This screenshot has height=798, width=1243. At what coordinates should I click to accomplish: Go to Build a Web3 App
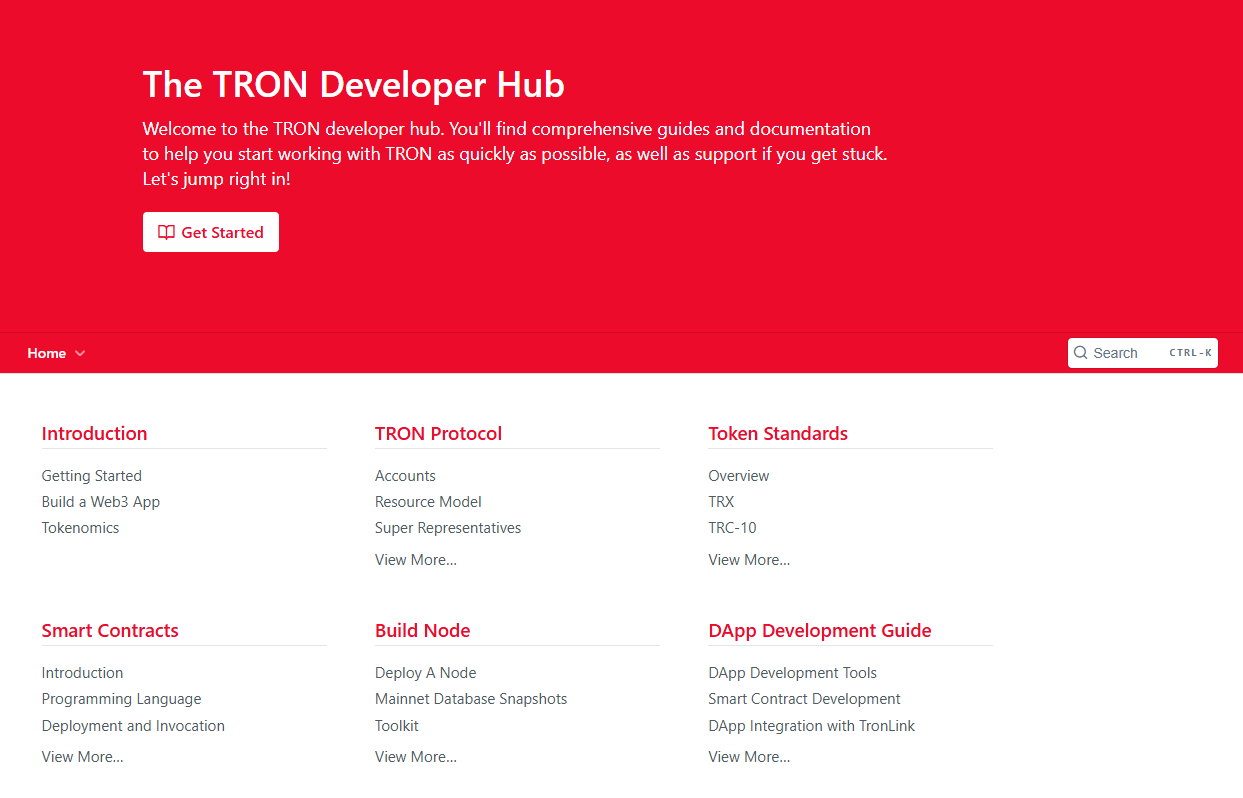[x=101, y=502]
